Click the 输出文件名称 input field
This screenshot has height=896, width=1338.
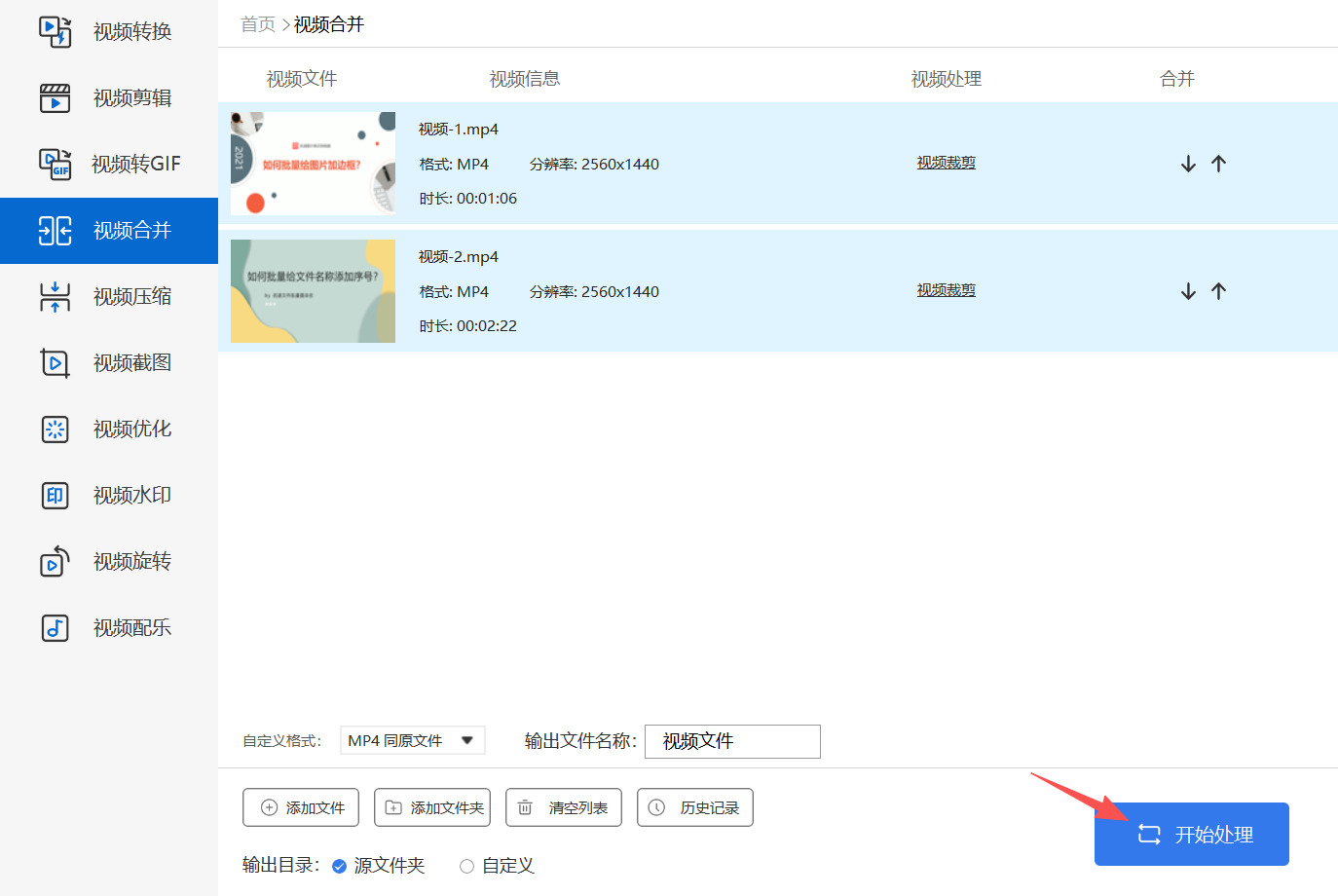732,741
